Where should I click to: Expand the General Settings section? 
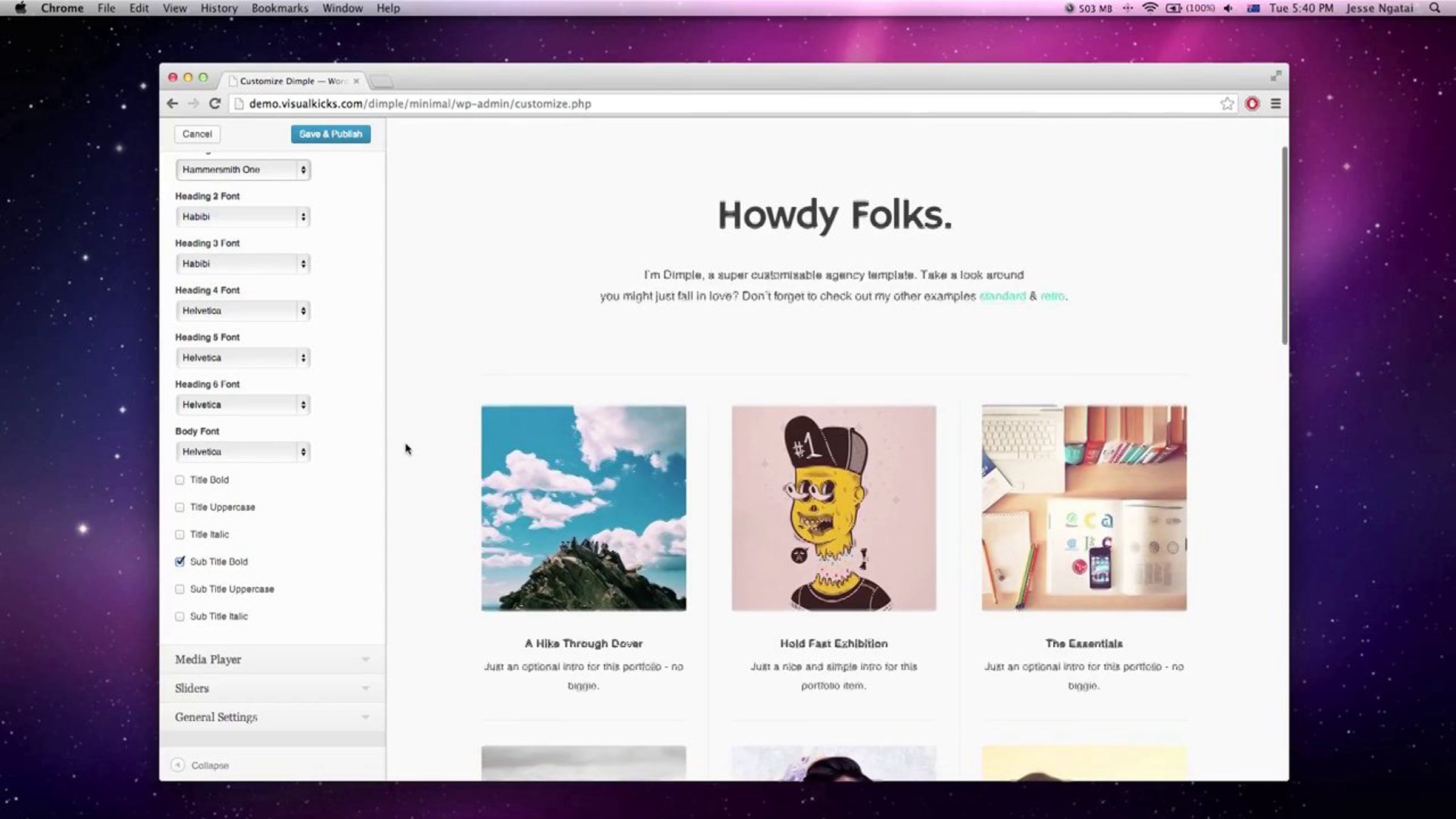[272, 717]
